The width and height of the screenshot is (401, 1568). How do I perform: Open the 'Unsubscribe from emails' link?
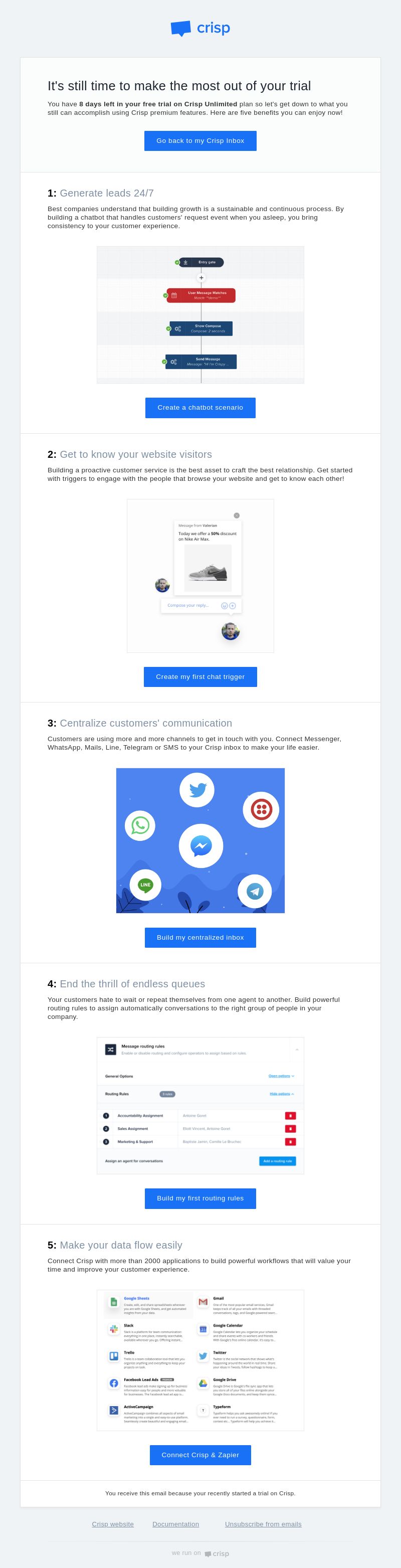[x=263, y=1524]
